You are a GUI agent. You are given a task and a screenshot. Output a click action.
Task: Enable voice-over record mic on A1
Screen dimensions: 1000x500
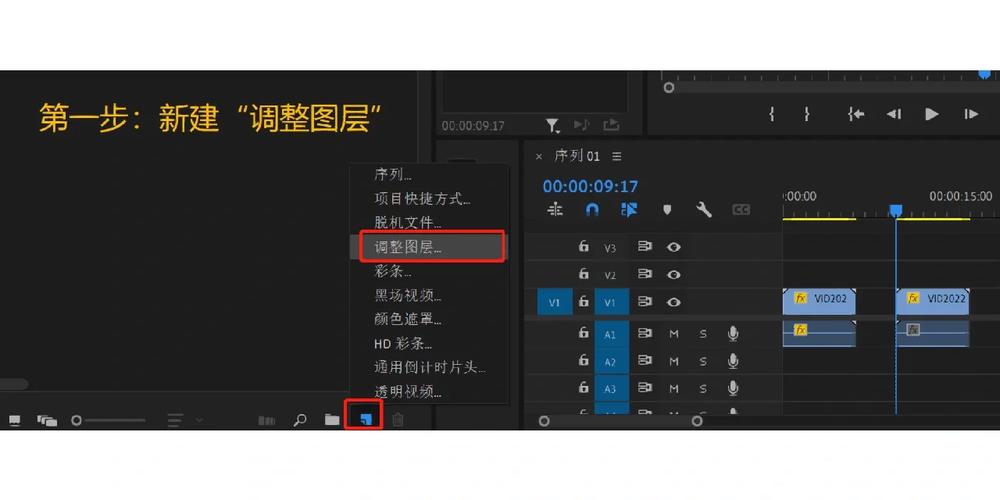tap(733, 334)
